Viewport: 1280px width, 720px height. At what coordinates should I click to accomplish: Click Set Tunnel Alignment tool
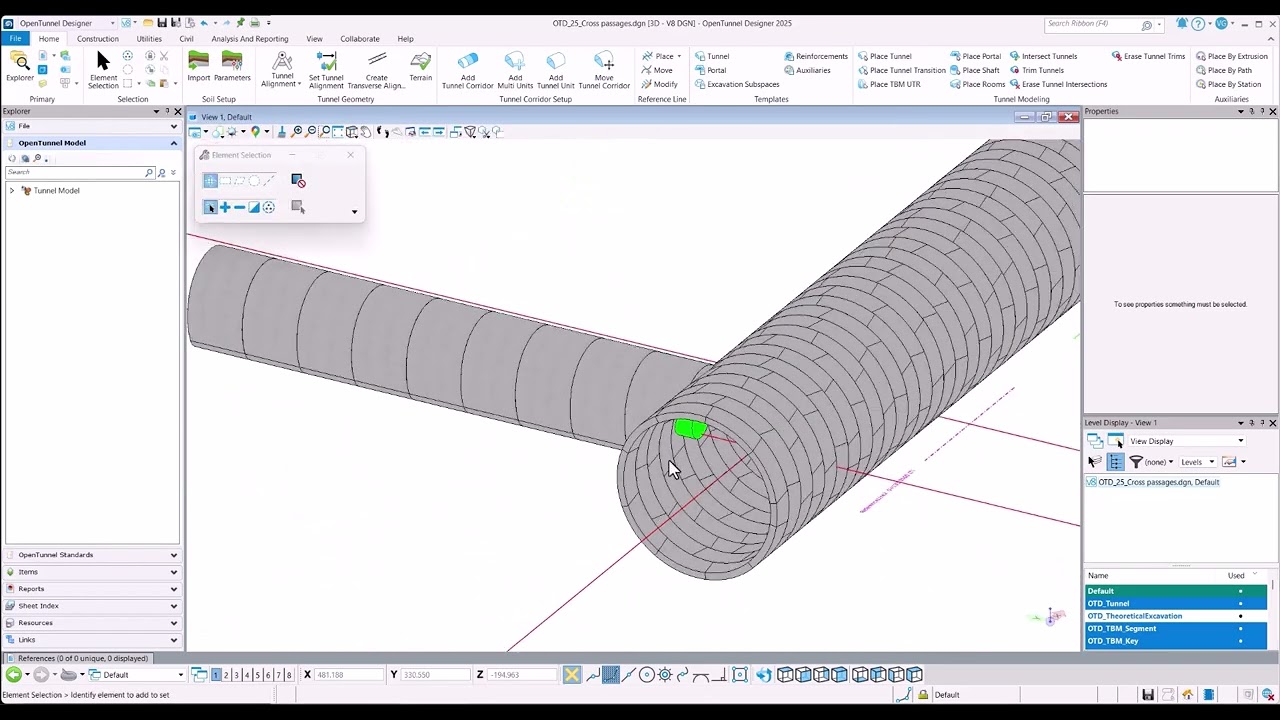pos(326,69)
